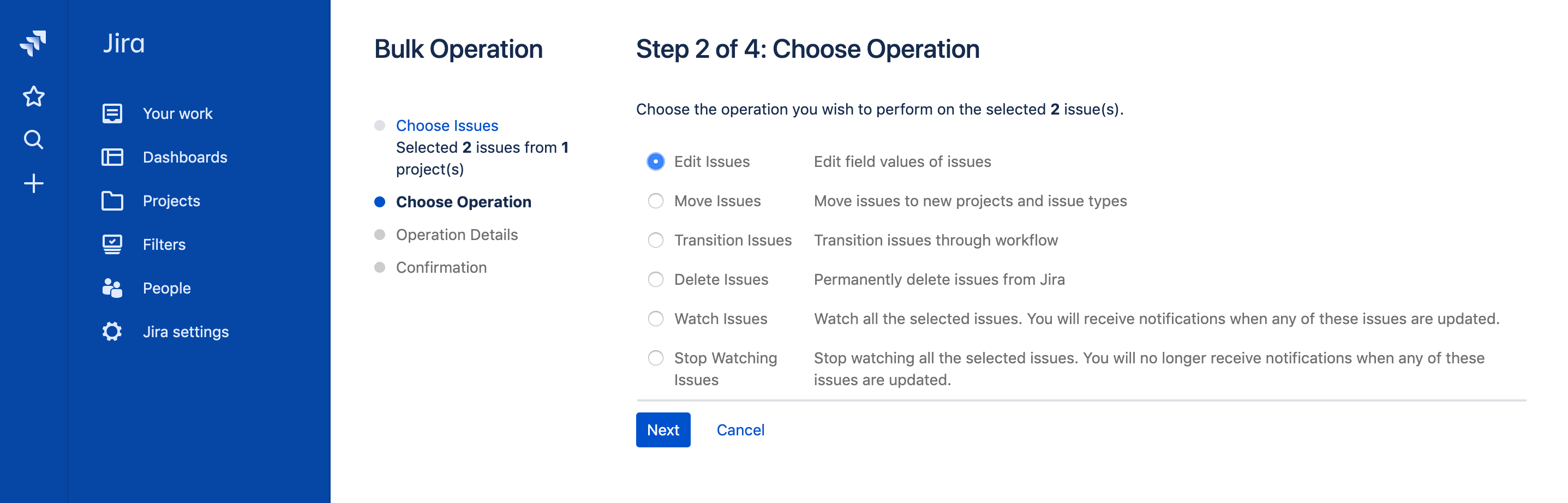1568x503 pixels.
Task: Select the Delete Issues radio button
Action: pos(656,279)
